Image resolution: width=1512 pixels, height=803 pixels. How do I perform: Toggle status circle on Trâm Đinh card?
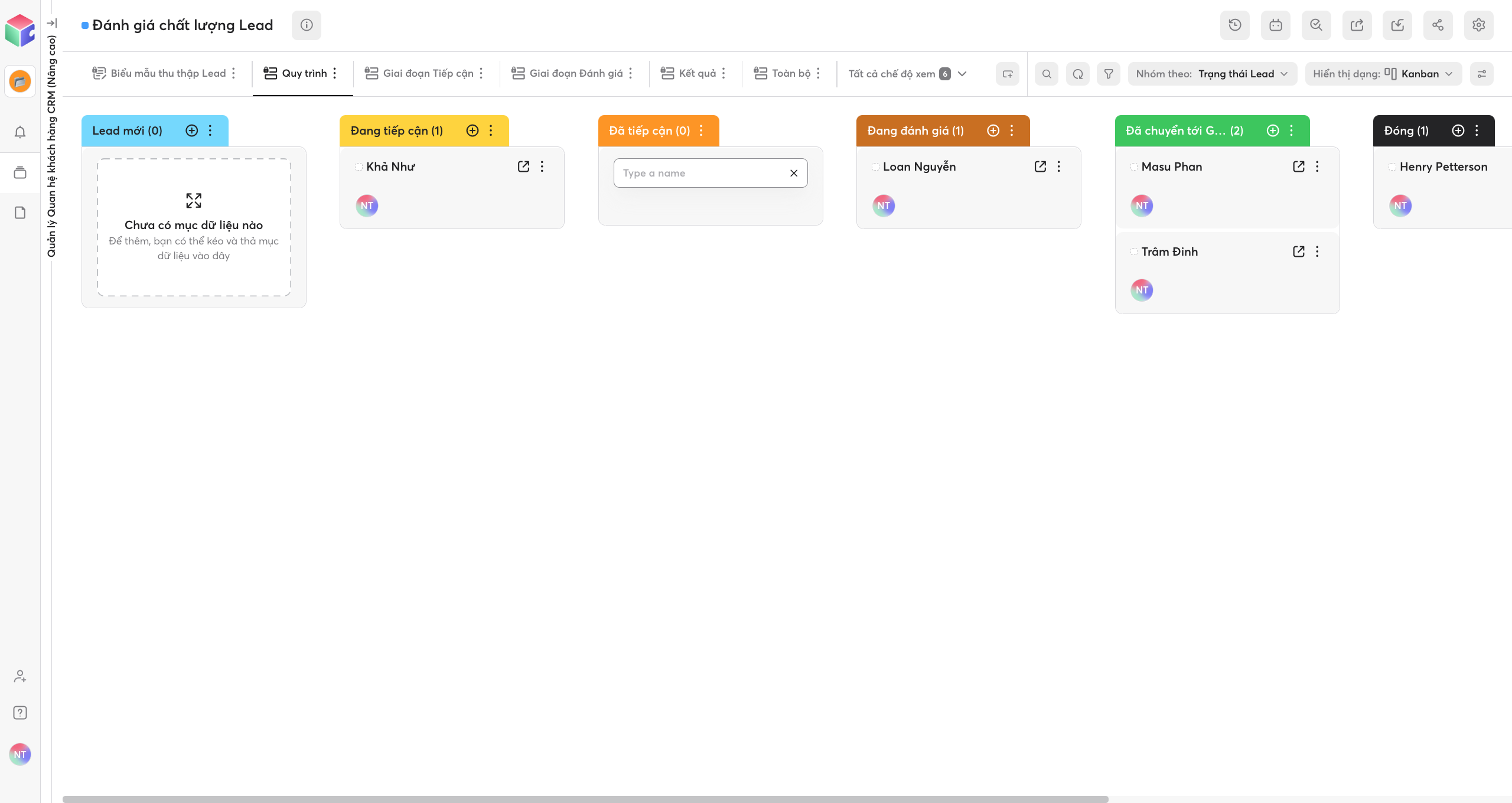click(1133, 252)
